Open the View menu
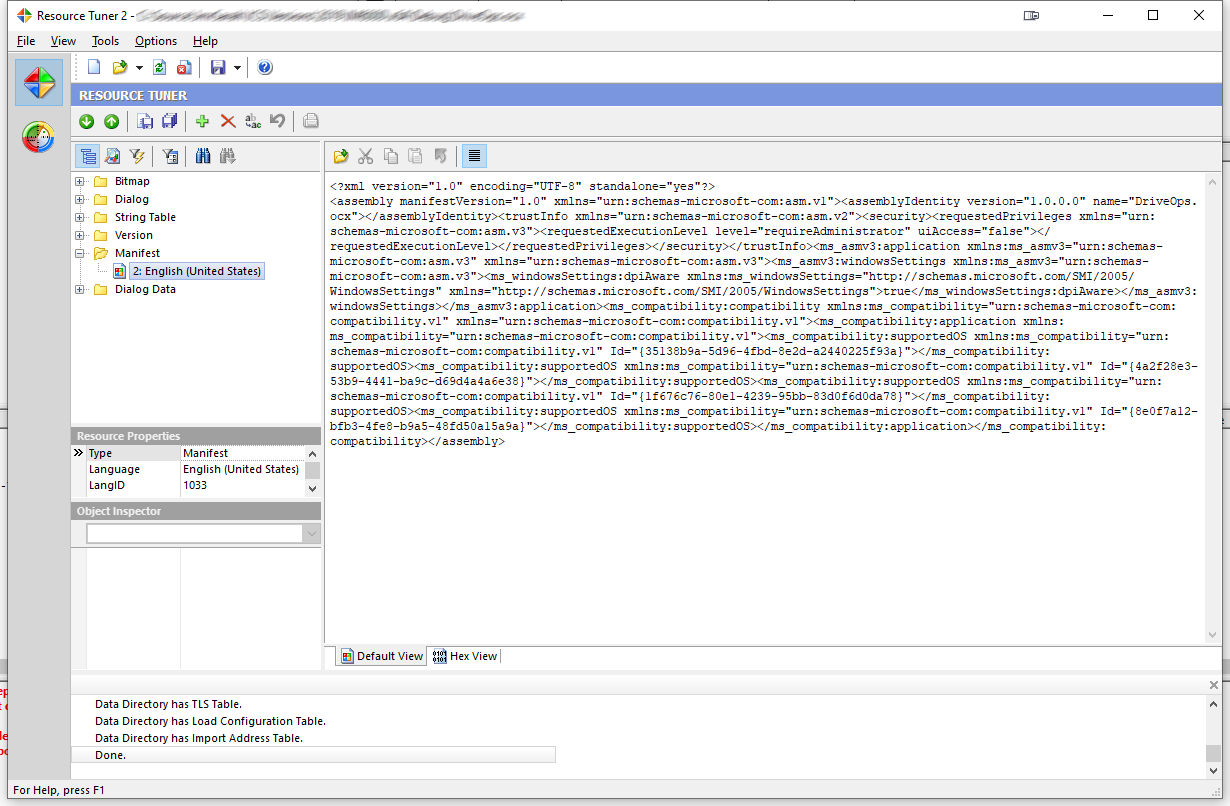Viewport: 1230px width, 806px height. 63,41
